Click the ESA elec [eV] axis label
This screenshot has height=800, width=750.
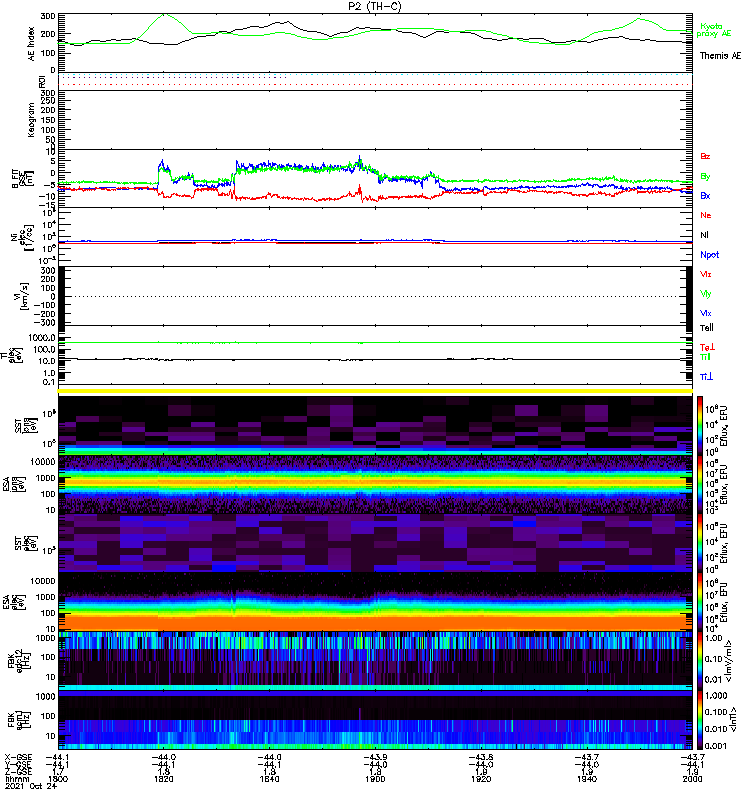point(15,601)
